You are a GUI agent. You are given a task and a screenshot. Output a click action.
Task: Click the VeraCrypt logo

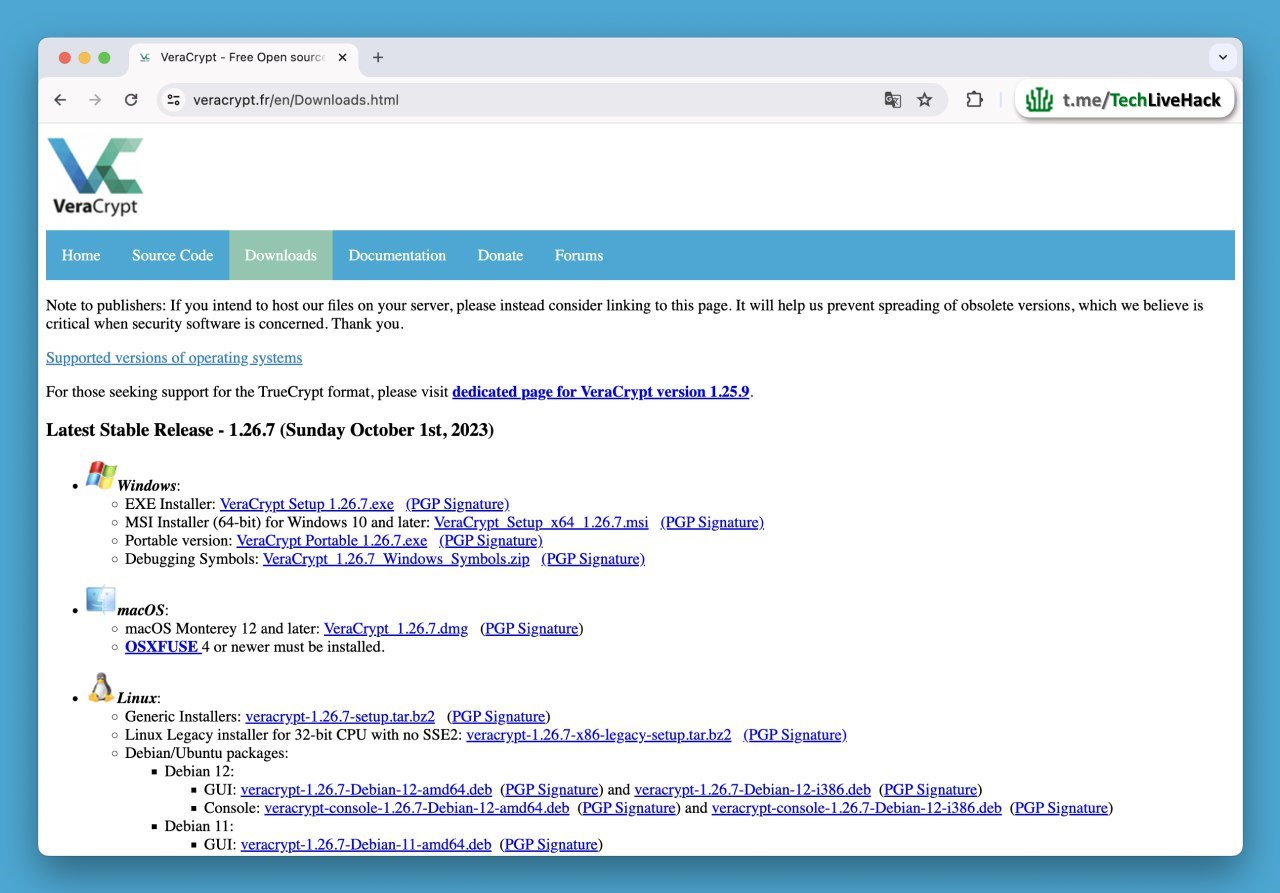click(95, 177)
